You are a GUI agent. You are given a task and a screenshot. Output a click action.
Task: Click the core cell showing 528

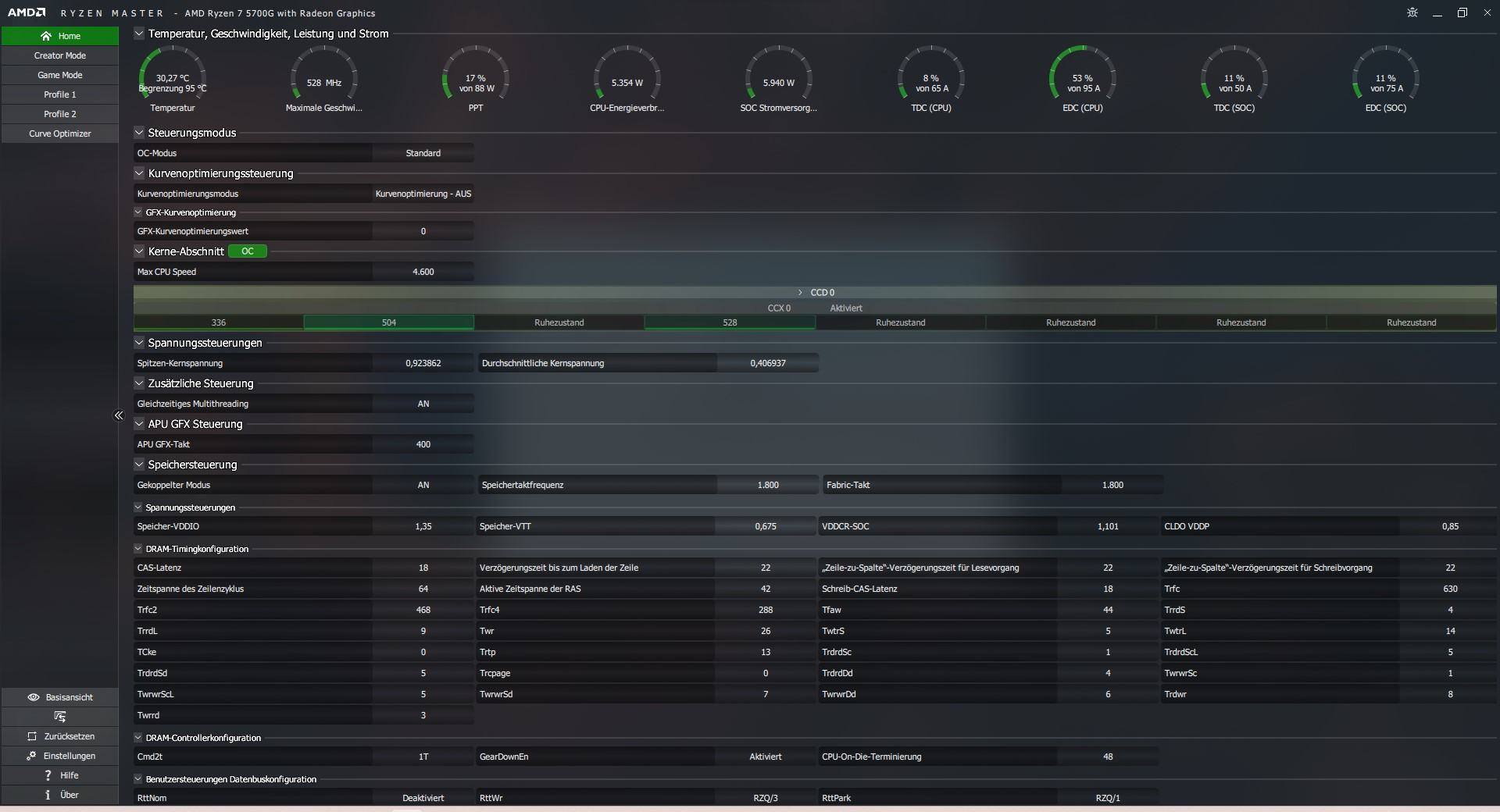tap(730, 322)
